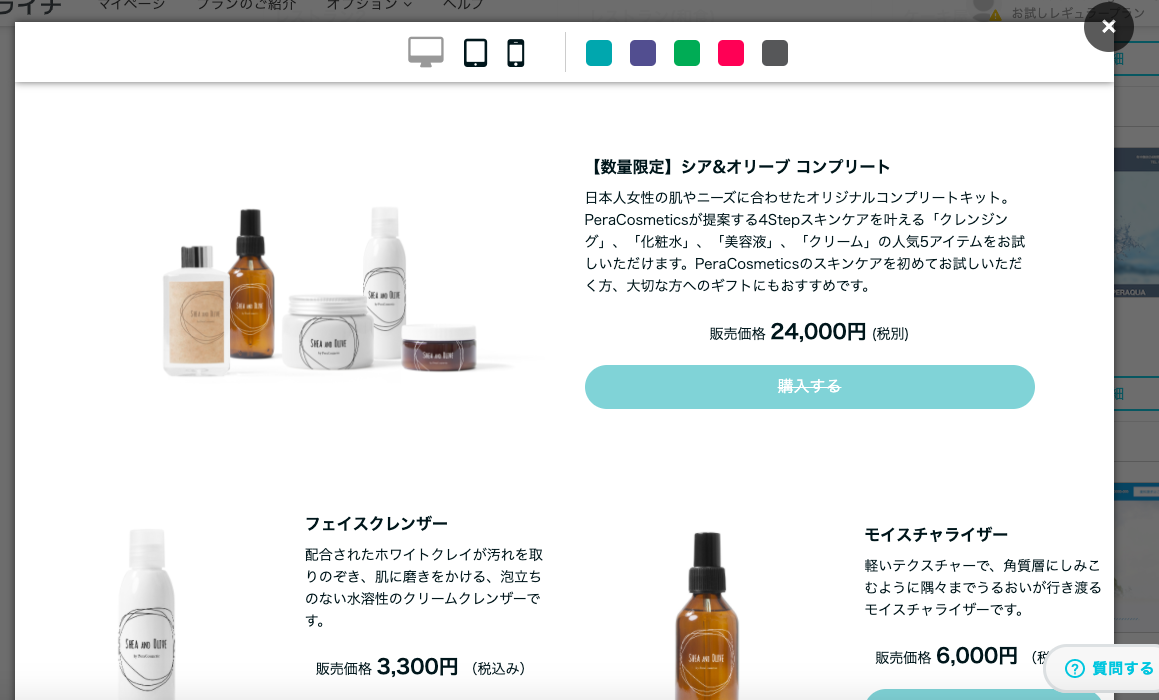Open the マイページ menu item

click(x=132, y=5)
